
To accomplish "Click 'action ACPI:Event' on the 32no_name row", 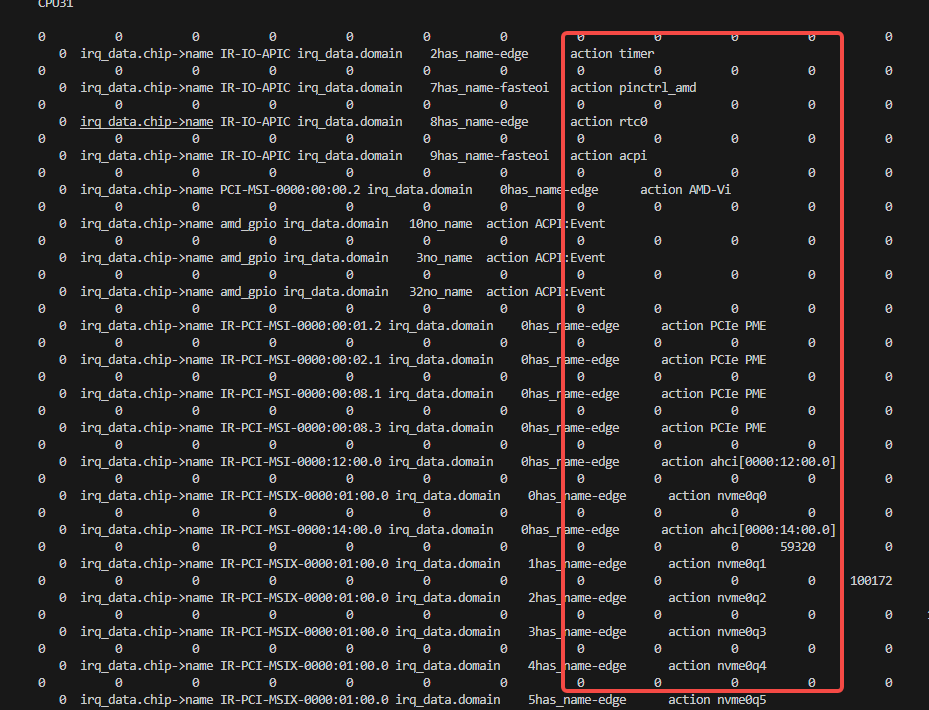I will point(546,292).
